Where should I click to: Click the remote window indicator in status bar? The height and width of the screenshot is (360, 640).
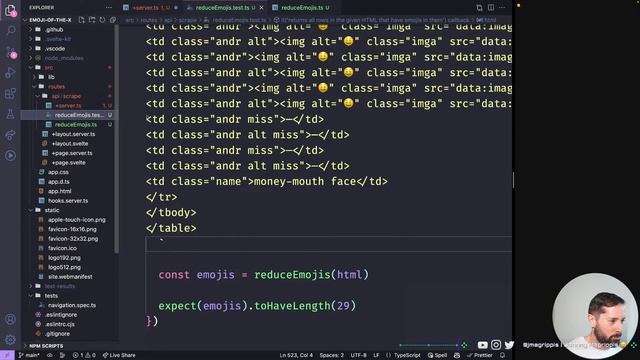tap(7, 355)
